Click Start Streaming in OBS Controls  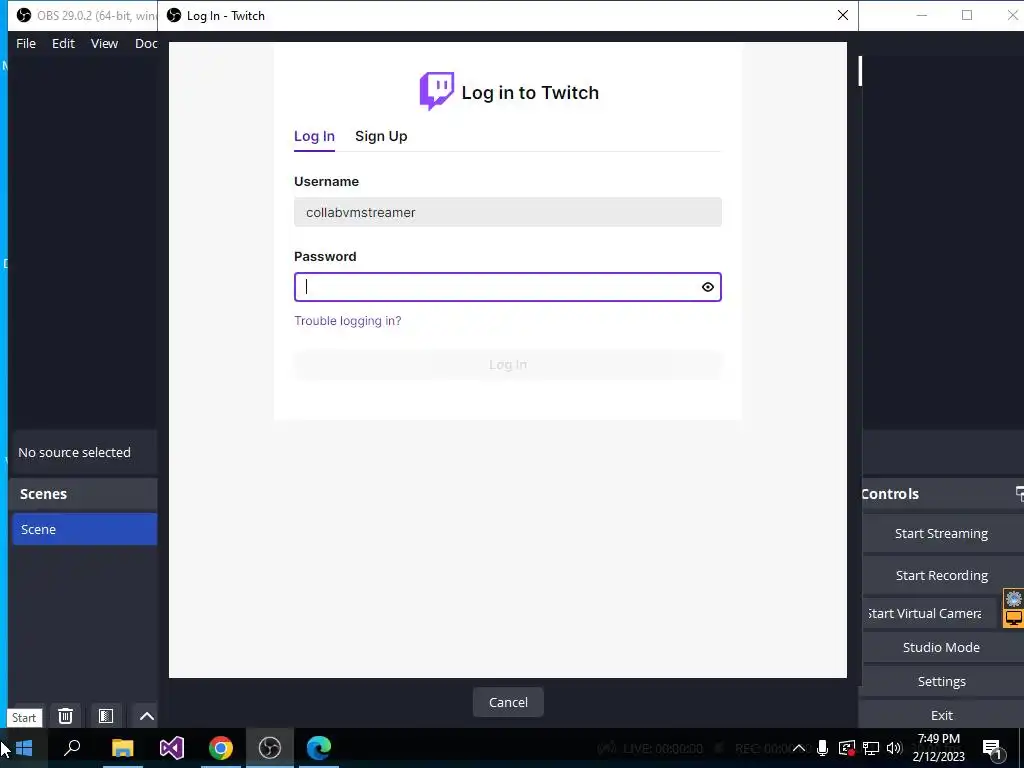click(941, 534)
